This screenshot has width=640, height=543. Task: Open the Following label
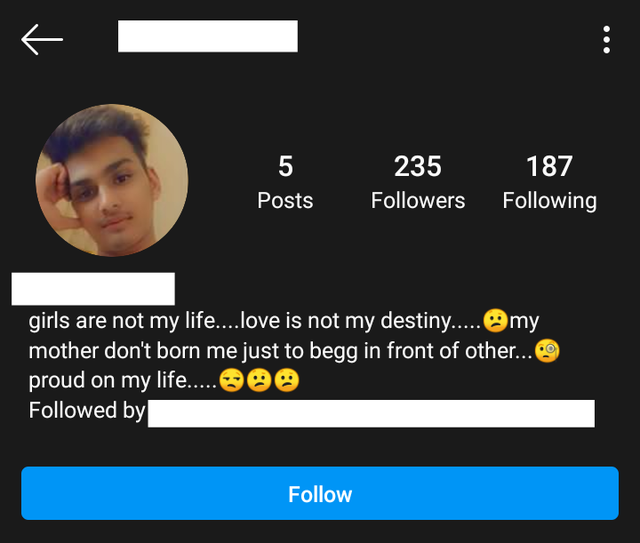point(549,201)
